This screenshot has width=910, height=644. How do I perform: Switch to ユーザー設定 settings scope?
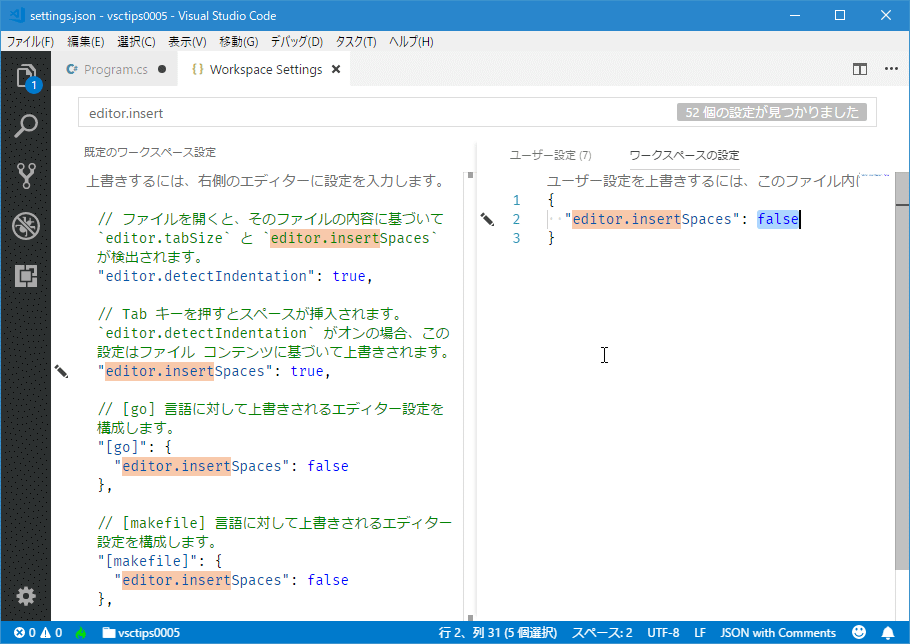pyautogui.click(x=550, y=155)
